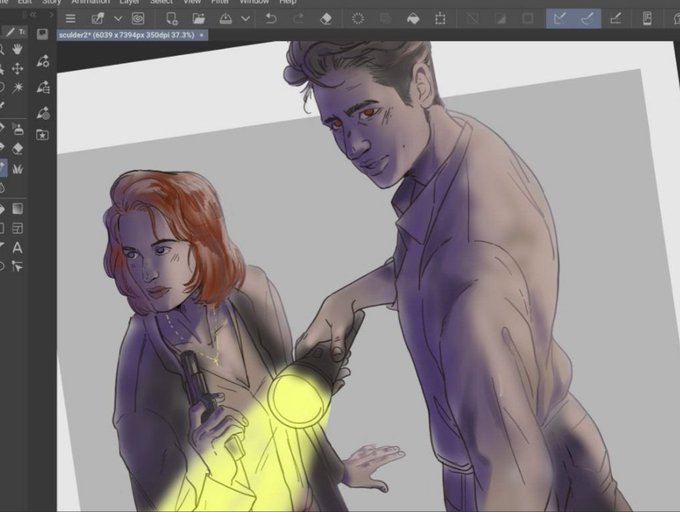This screenshot has height=512, width=680.
Task: Open the quick access palette icon
Action: pos(42,34)
